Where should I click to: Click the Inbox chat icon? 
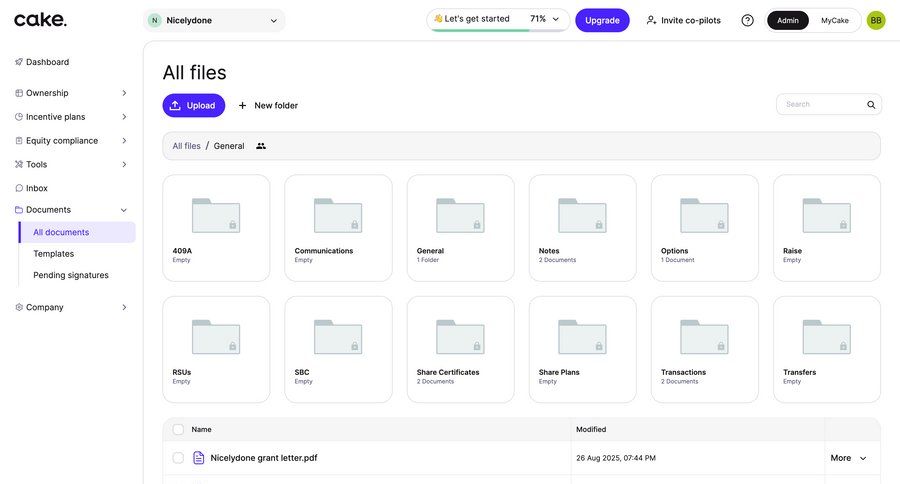[x=19, y=188]
